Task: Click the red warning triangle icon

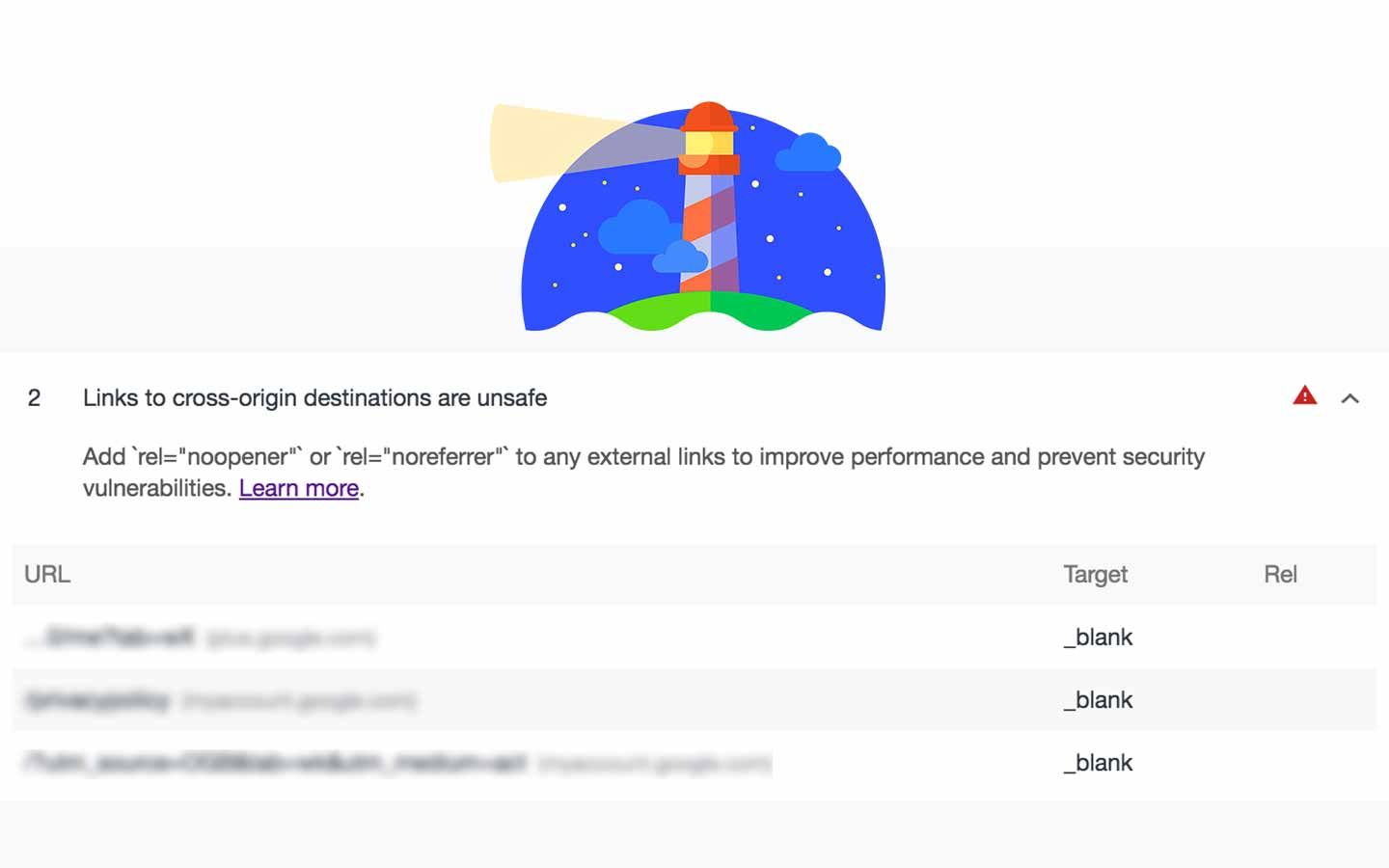Action: point(1304,395)
